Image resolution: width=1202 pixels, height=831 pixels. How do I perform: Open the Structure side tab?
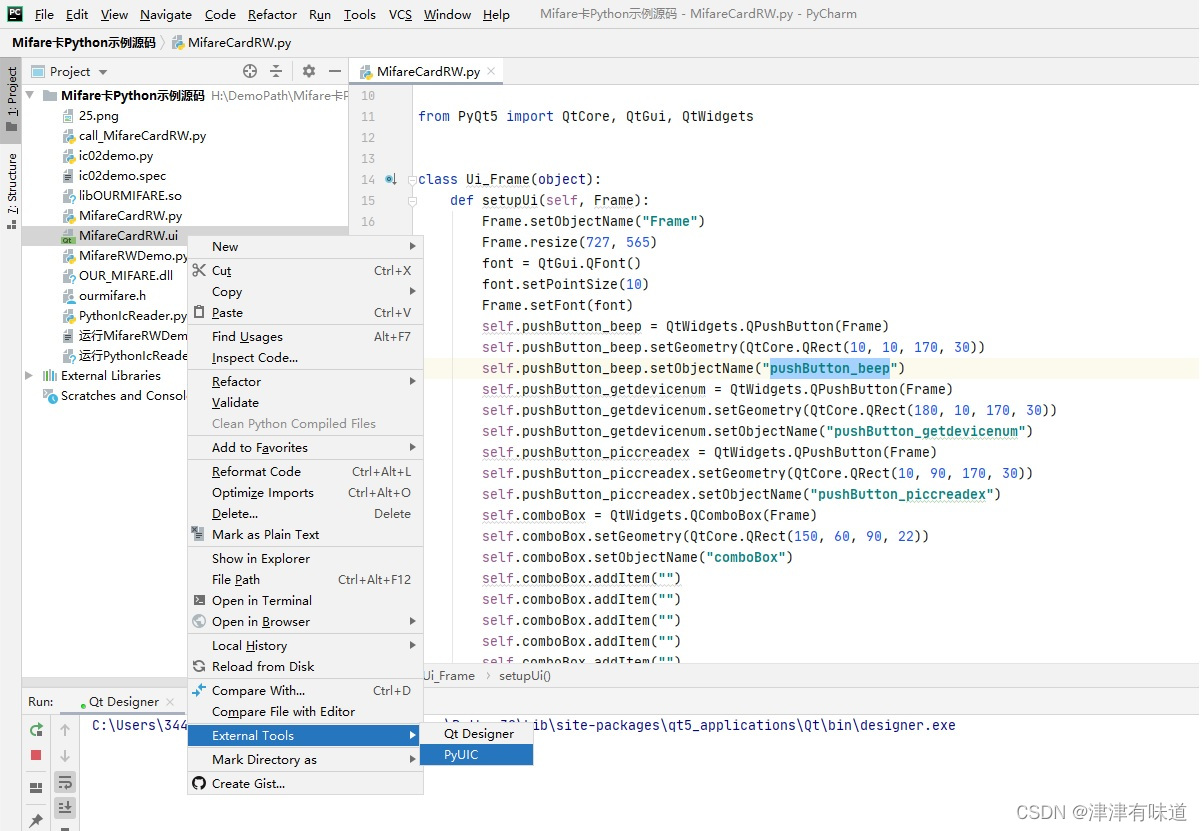coord(11,189)
